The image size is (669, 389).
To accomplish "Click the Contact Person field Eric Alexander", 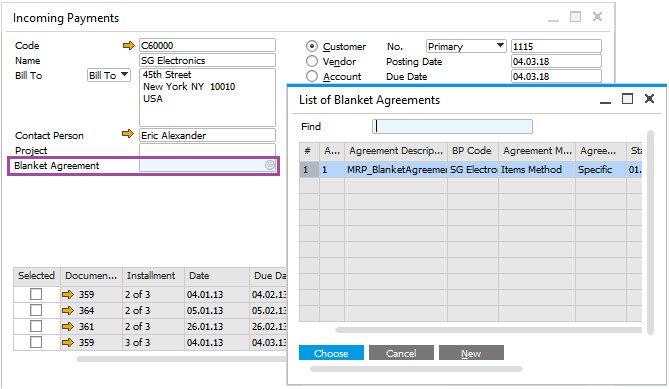I will click(207, 135).
